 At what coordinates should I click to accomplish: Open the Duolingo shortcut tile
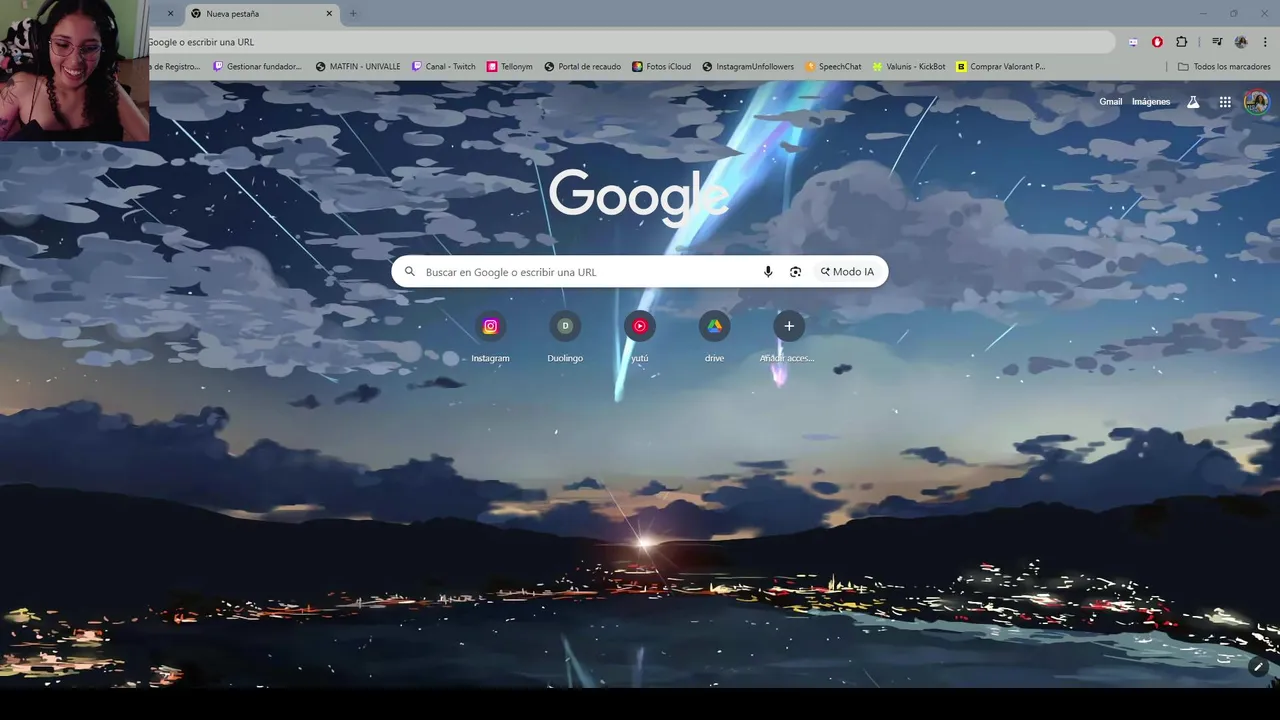(565, 326)
